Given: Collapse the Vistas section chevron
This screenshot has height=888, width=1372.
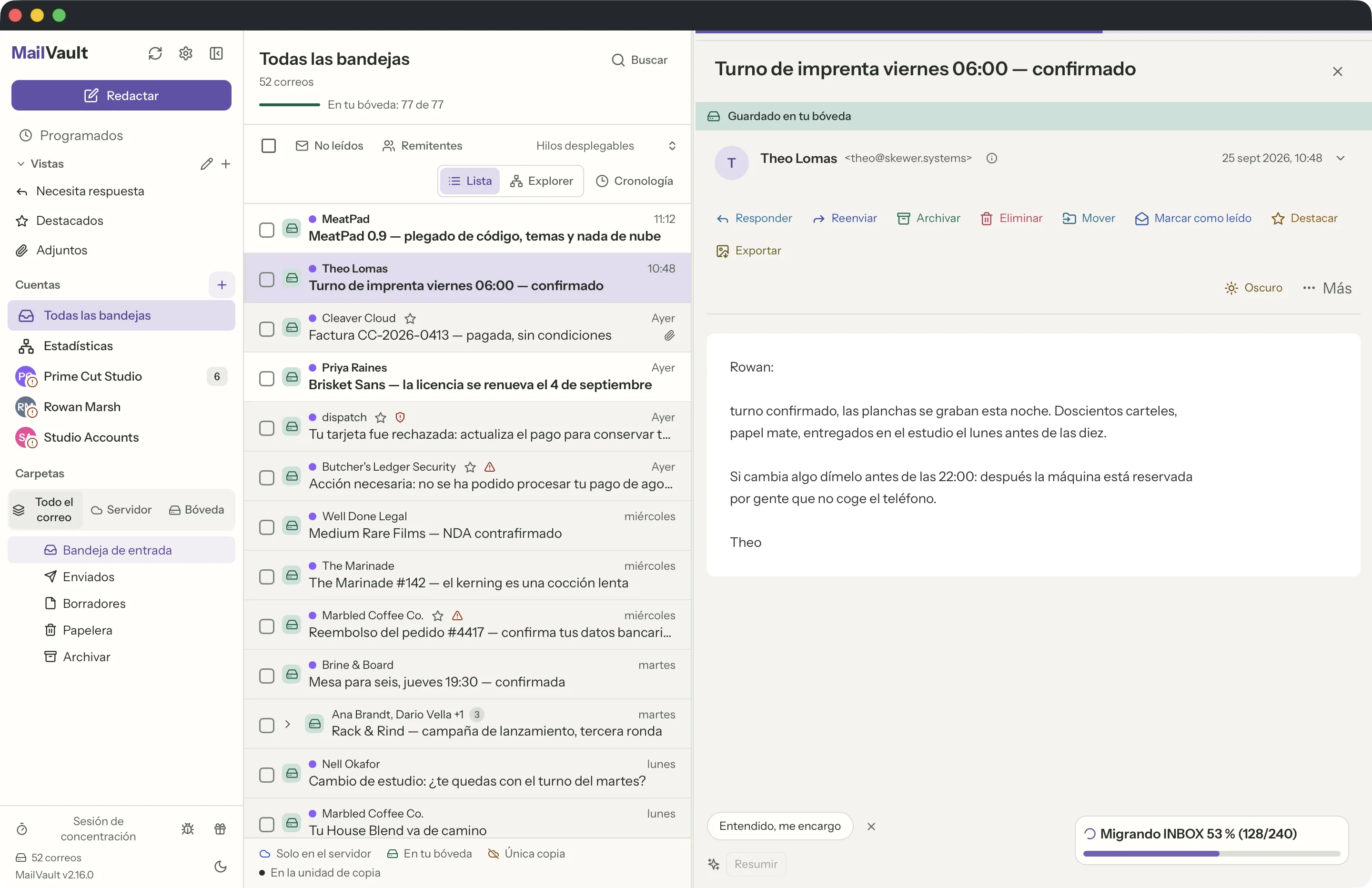Looking at the screenshot, I should coord(21,164).
